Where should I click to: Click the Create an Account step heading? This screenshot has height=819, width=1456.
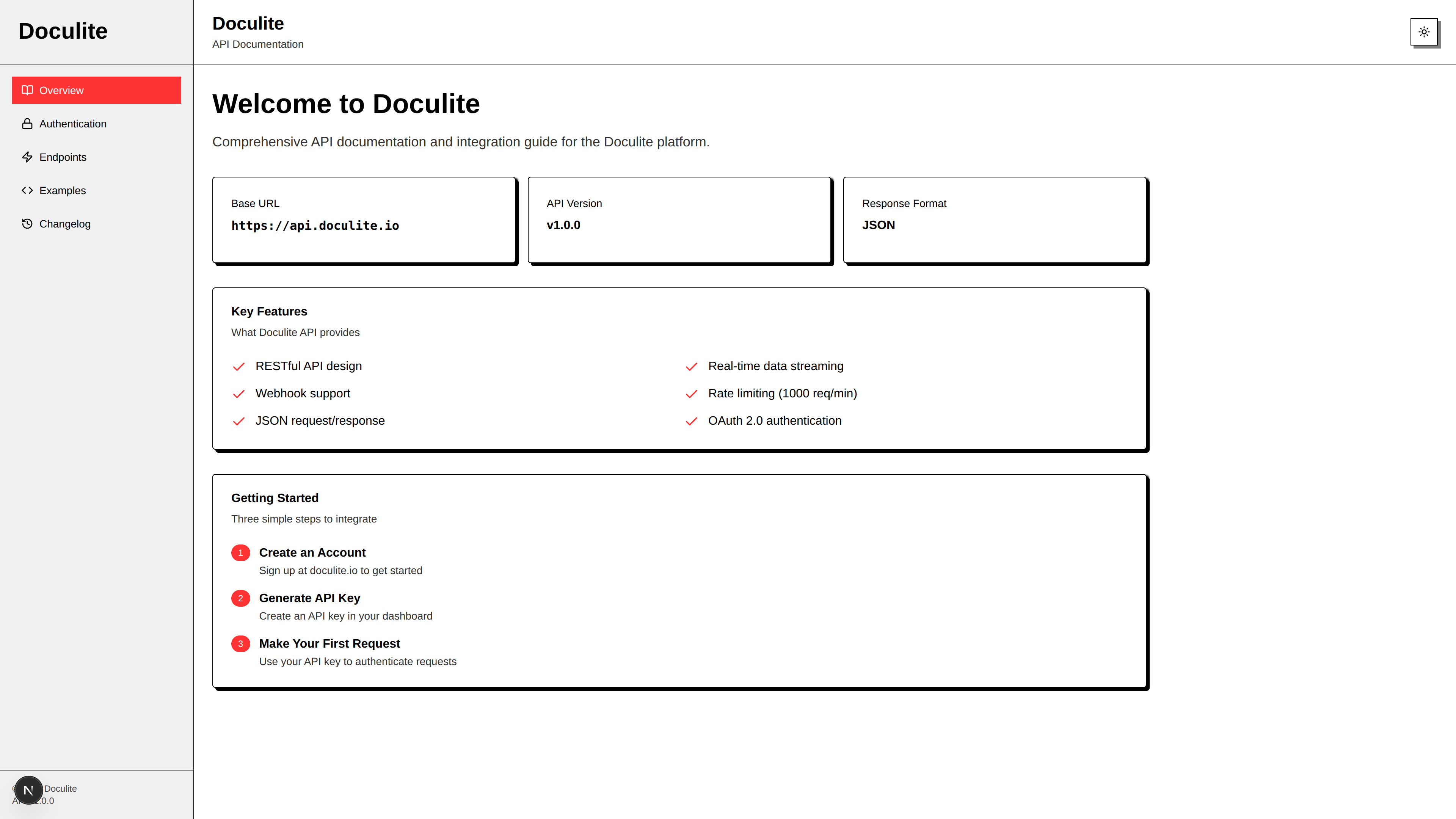coord(312,553)
